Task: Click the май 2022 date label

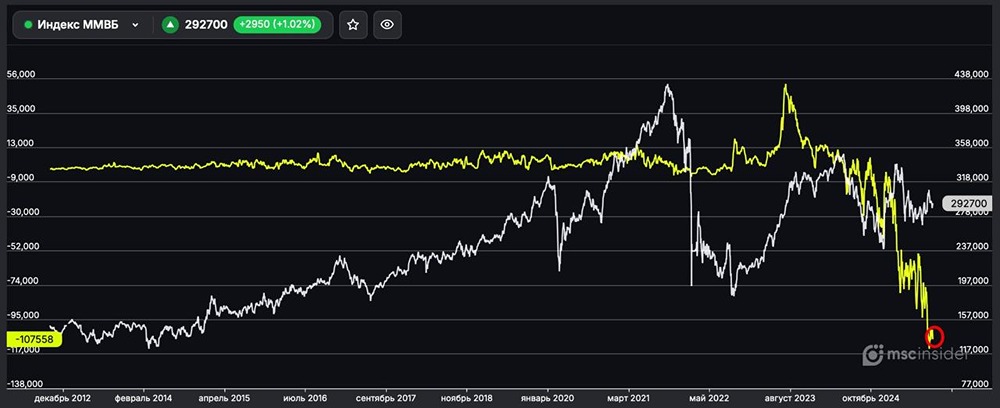Action: pyautogui.click(x=710, y=397)
